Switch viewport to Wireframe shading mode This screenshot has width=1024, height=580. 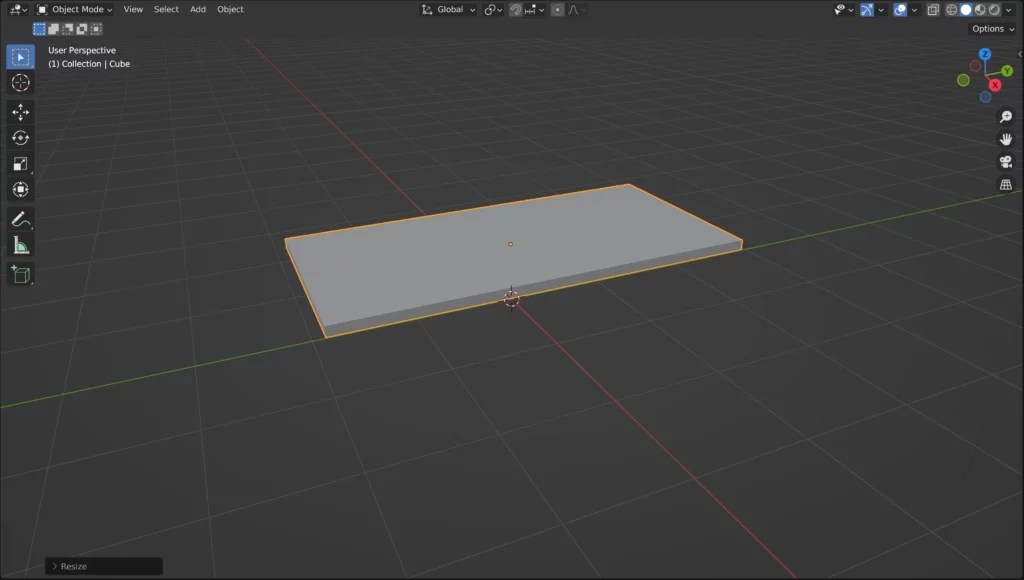click(951, 9)
